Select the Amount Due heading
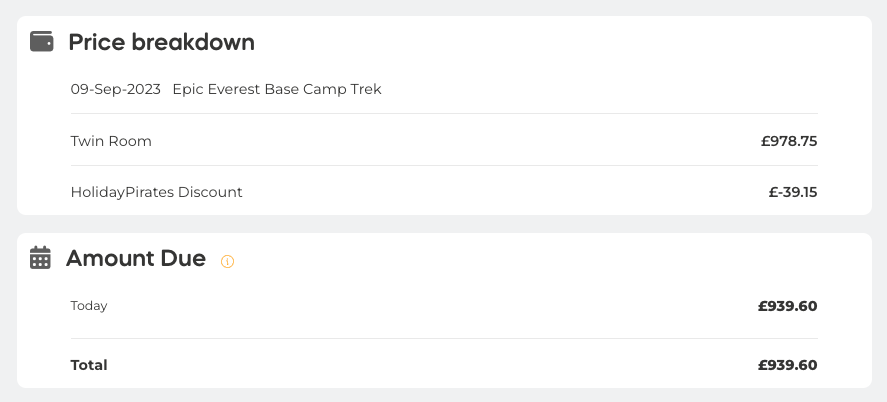The height and width of the screenshot is (402, 887). pos(136,258)
